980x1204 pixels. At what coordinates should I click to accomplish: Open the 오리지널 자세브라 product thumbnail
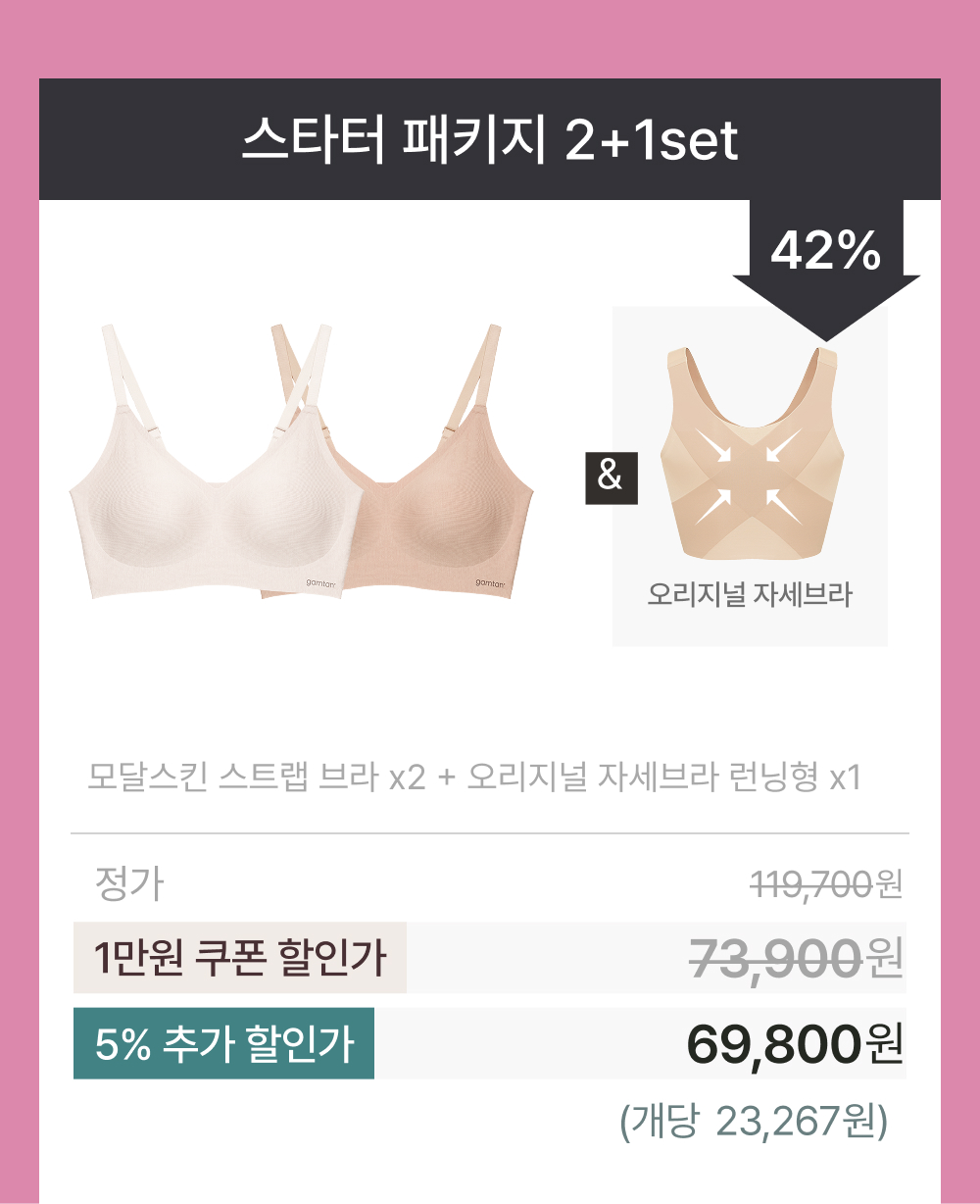750,477
